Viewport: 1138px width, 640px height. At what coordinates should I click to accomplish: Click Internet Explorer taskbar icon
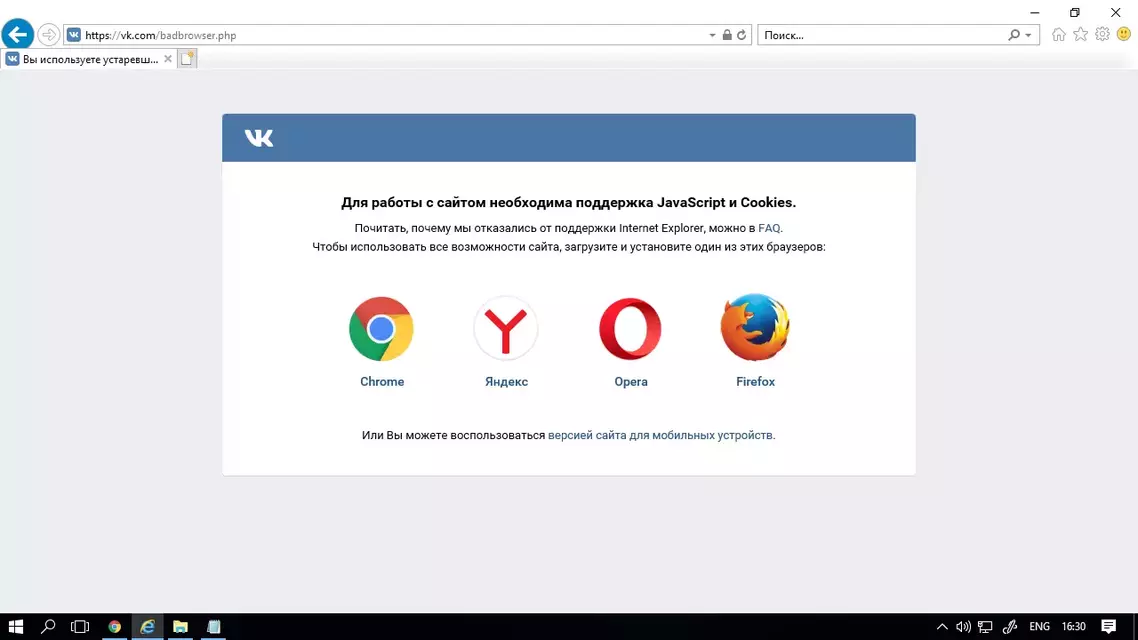point(147,626)
